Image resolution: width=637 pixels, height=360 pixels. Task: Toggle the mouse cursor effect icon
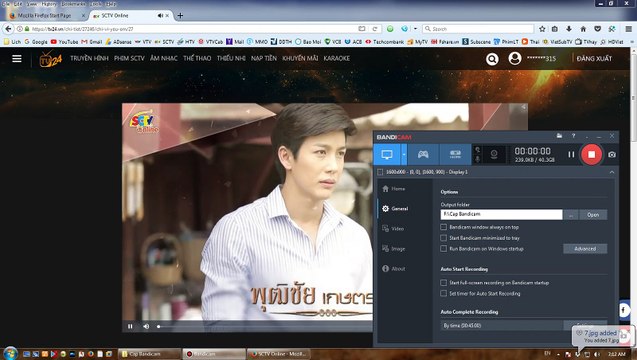[477, 150]
